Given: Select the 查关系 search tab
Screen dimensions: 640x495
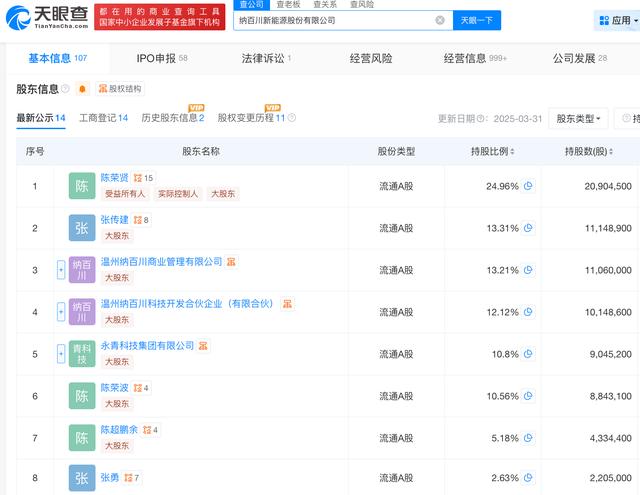Looking at the screenshot, I should coord(325,4).
